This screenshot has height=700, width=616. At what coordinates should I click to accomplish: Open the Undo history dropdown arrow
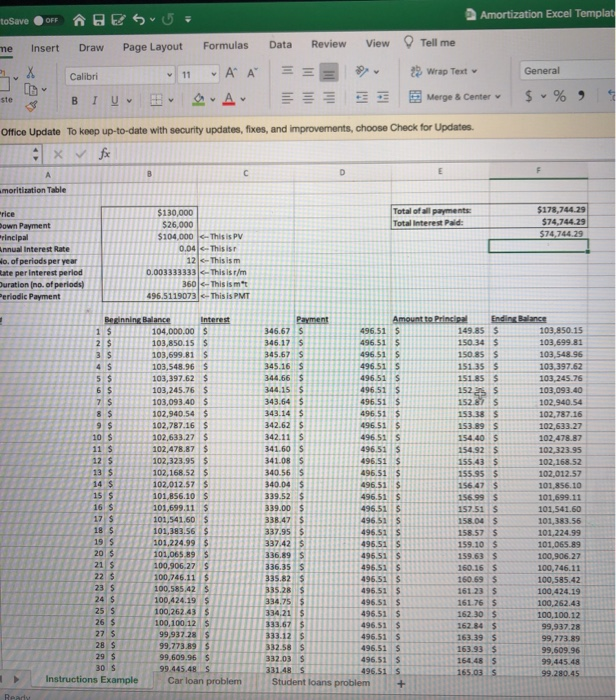pyautogui.click(x=152, y=20)
